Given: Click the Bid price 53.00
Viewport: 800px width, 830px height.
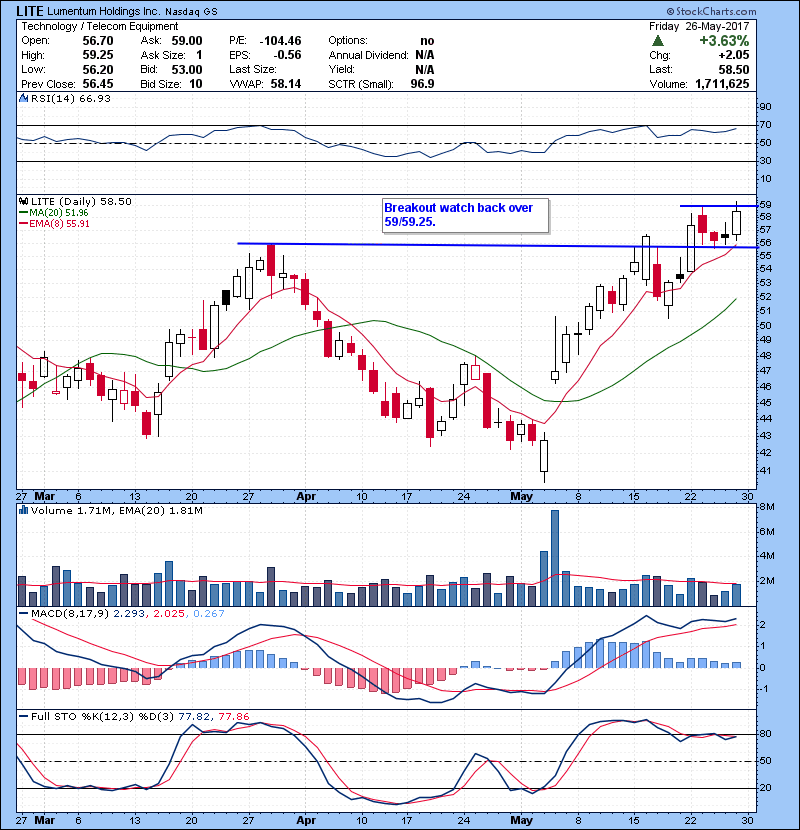Looking at the screenshot, I should click(187, 69).
